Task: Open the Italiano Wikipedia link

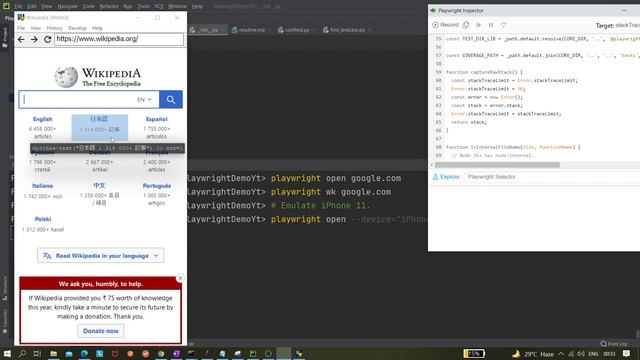Action: point(42,186)
